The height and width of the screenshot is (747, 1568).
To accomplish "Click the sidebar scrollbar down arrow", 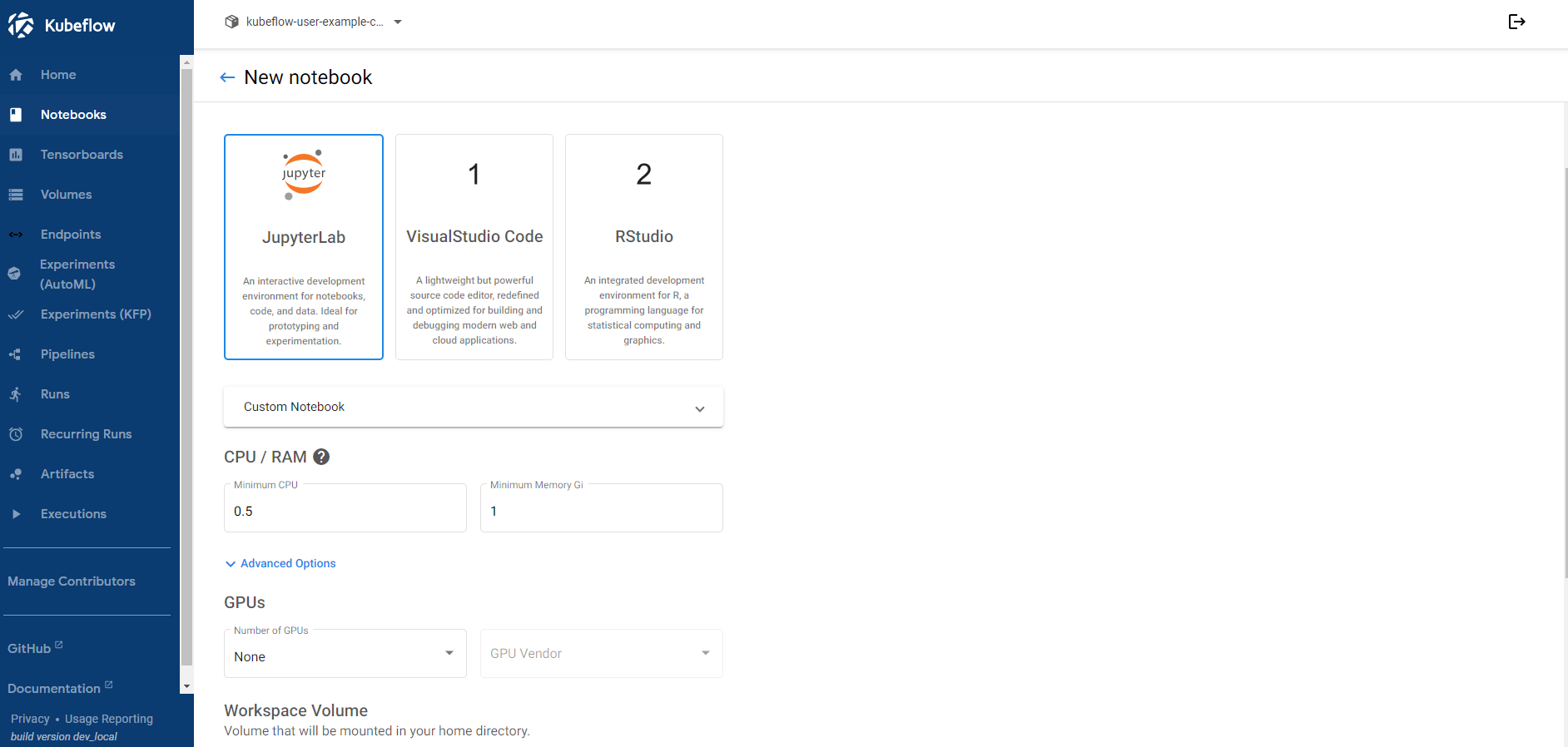I will point(186,686).
